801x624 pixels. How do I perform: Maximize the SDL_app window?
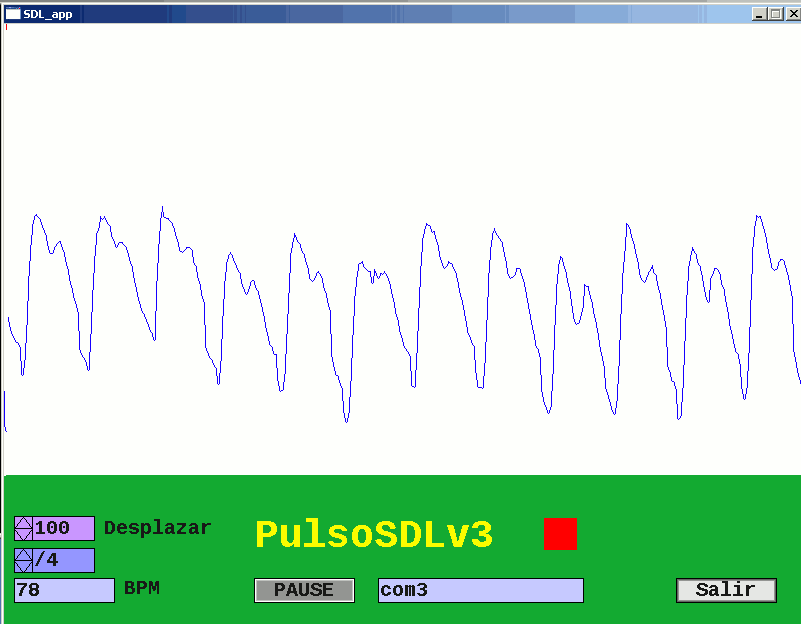pyautogui.click(x=776, y=14)
